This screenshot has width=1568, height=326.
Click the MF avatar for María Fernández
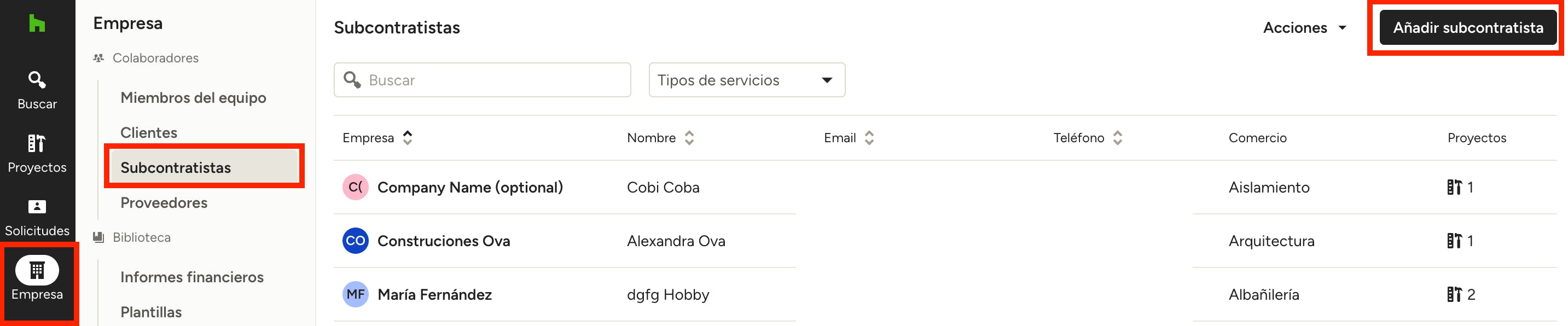tap(356, 294)
